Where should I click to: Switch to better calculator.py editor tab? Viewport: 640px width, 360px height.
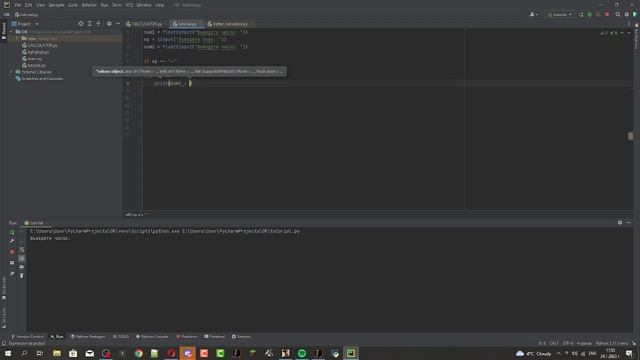coord(229,24)
